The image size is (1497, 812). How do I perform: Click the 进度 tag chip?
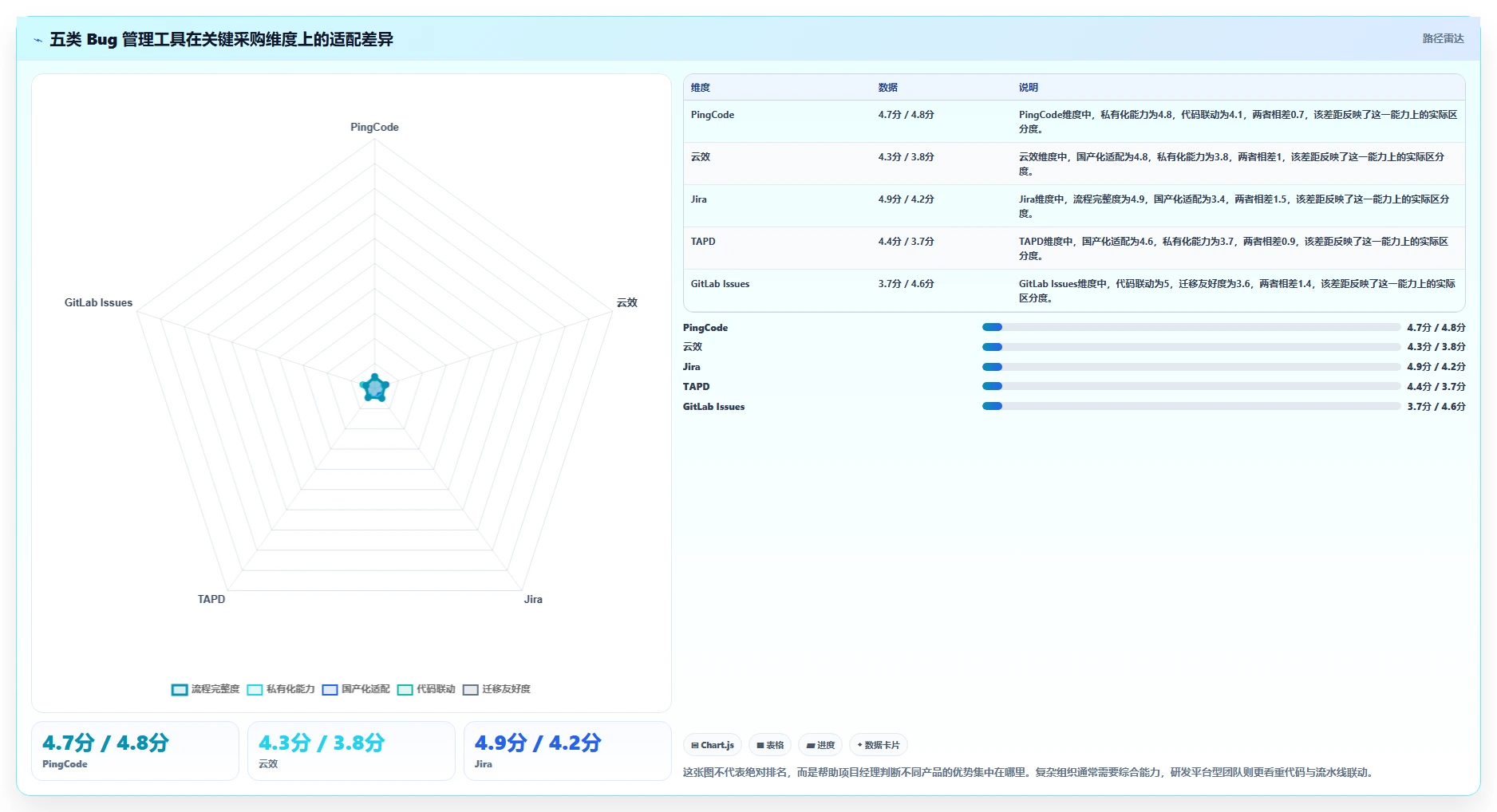[x=820, y=745]
